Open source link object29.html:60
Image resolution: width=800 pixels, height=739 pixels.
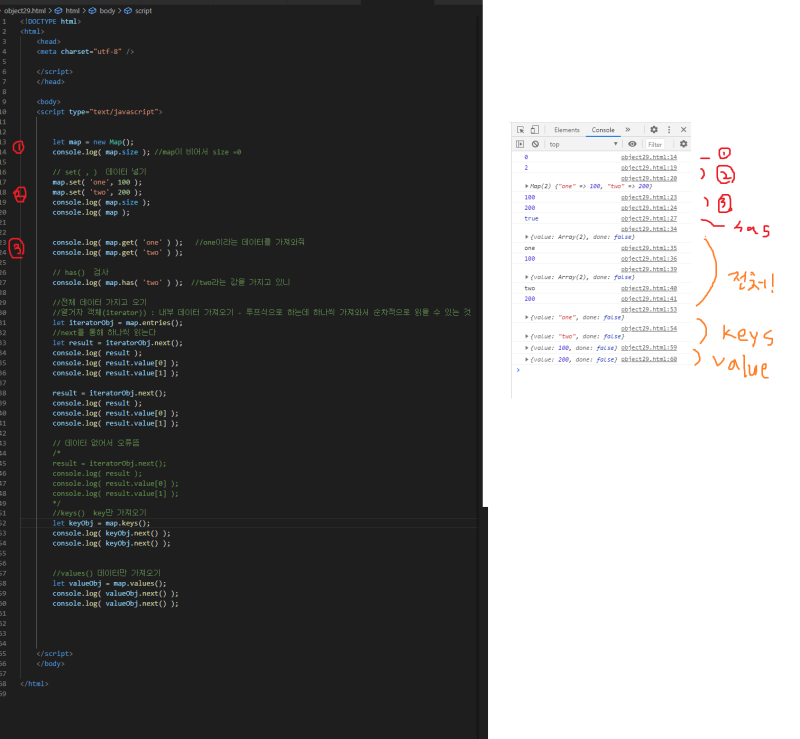648,359
